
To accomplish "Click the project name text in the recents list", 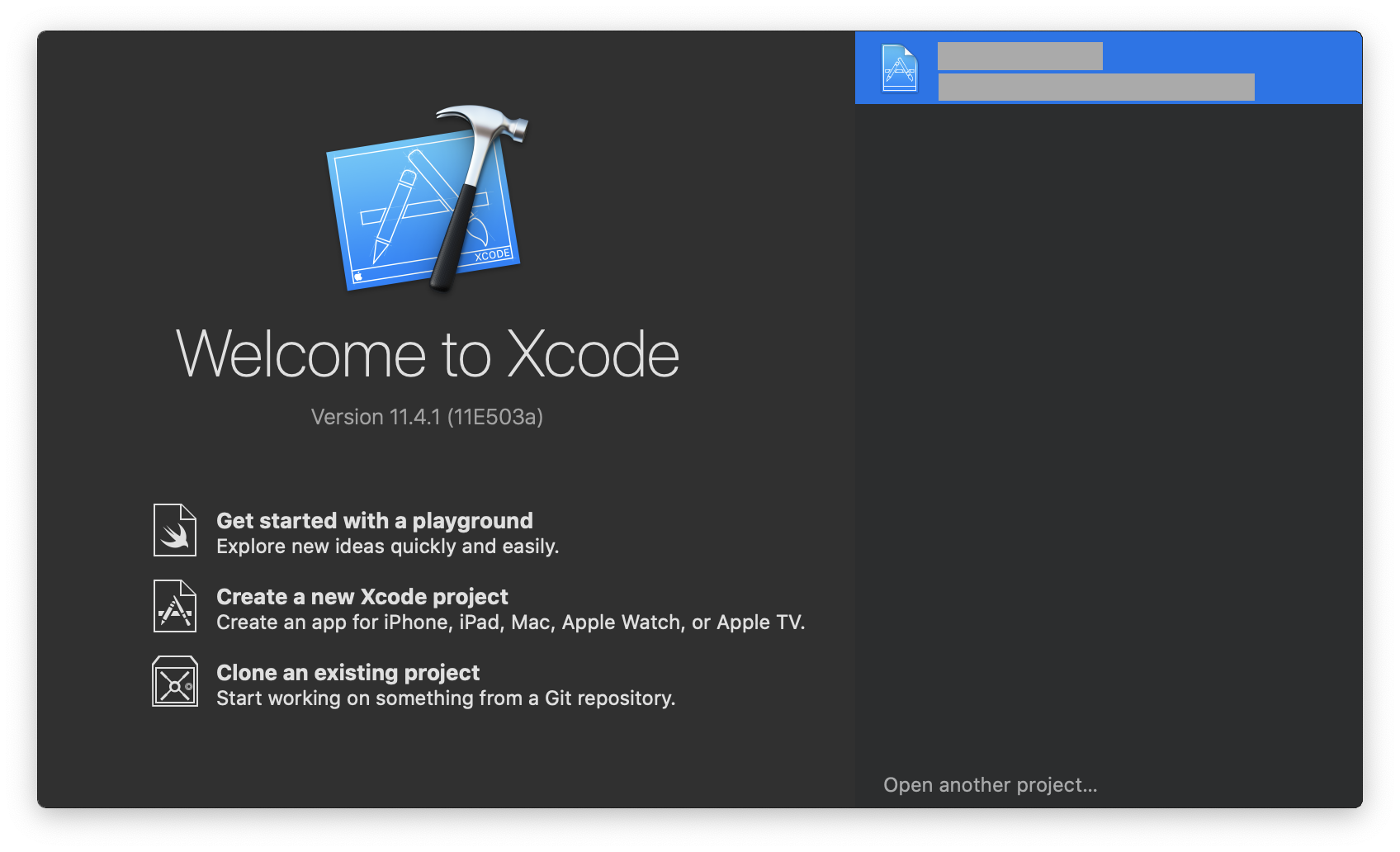I will (x=1020, y=56).
